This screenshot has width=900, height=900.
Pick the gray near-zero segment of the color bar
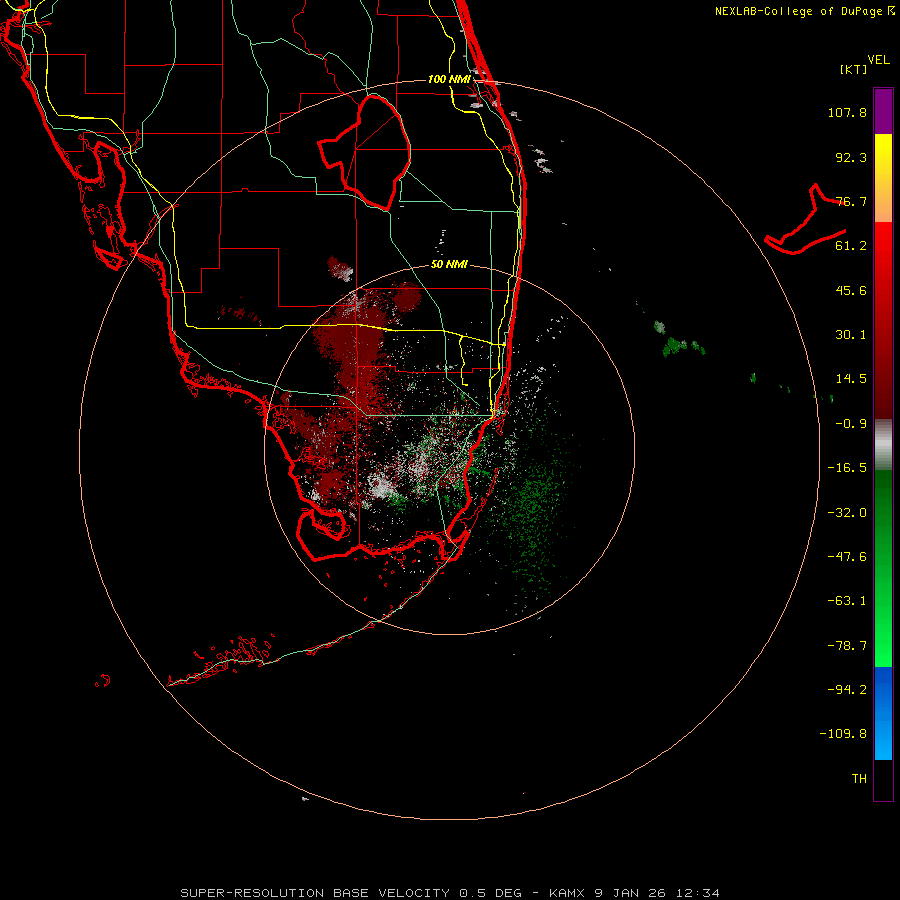(883, 444)
